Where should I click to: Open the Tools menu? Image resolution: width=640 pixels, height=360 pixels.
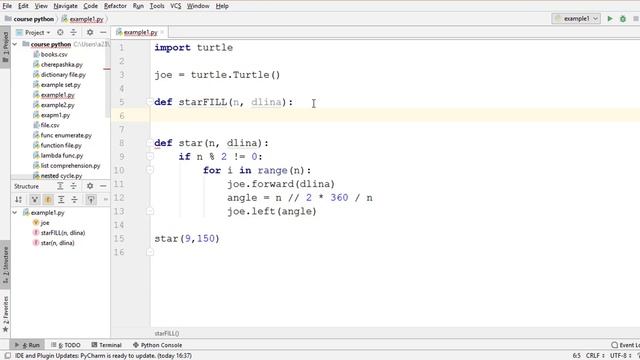point(157,6)
